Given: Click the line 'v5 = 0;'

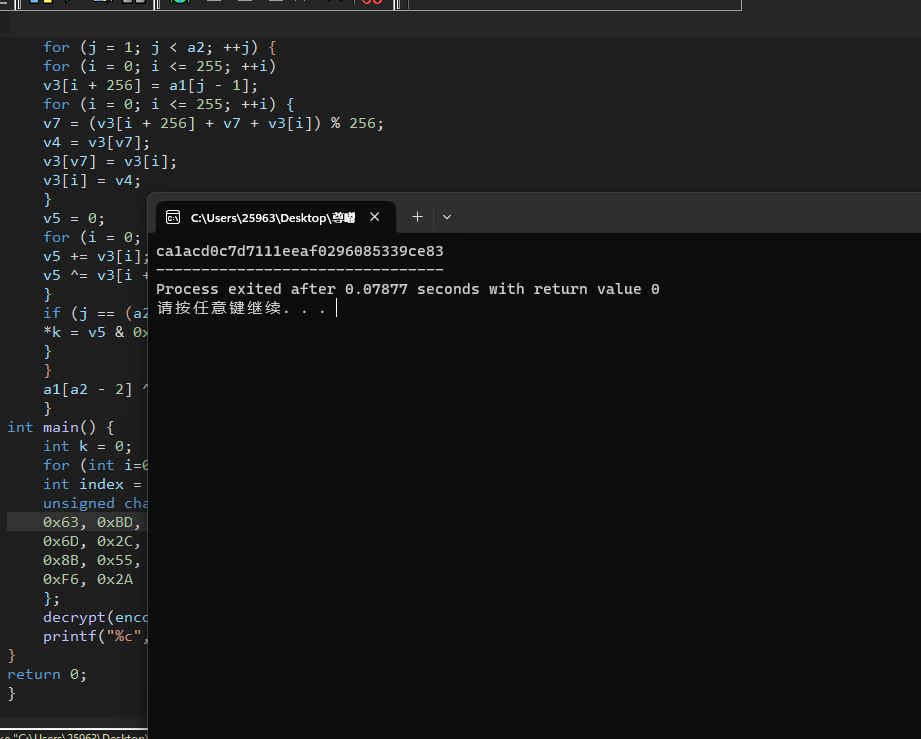Looking at the screenshot, I should point(74,219).
